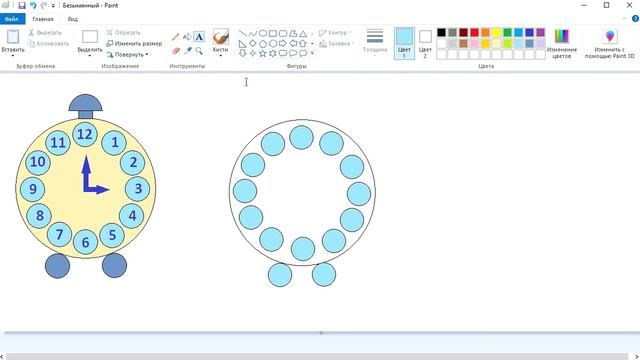
Task: Choose the Pentagon shape
Action: (x=263, y=43)
